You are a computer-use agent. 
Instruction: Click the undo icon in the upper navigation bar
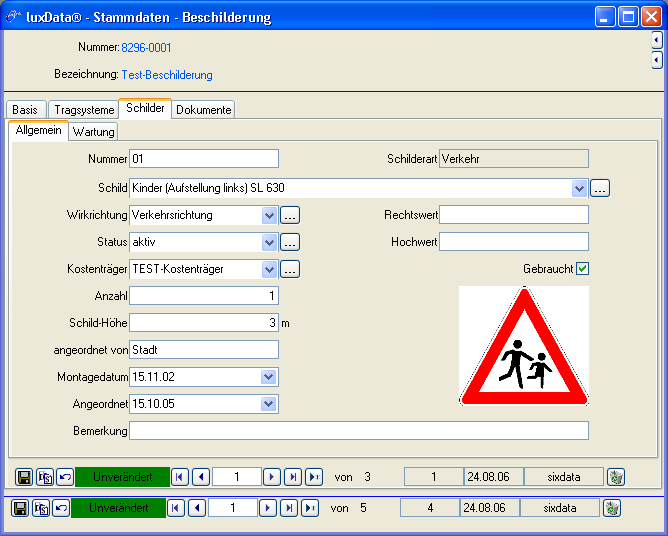coord(64,477)
